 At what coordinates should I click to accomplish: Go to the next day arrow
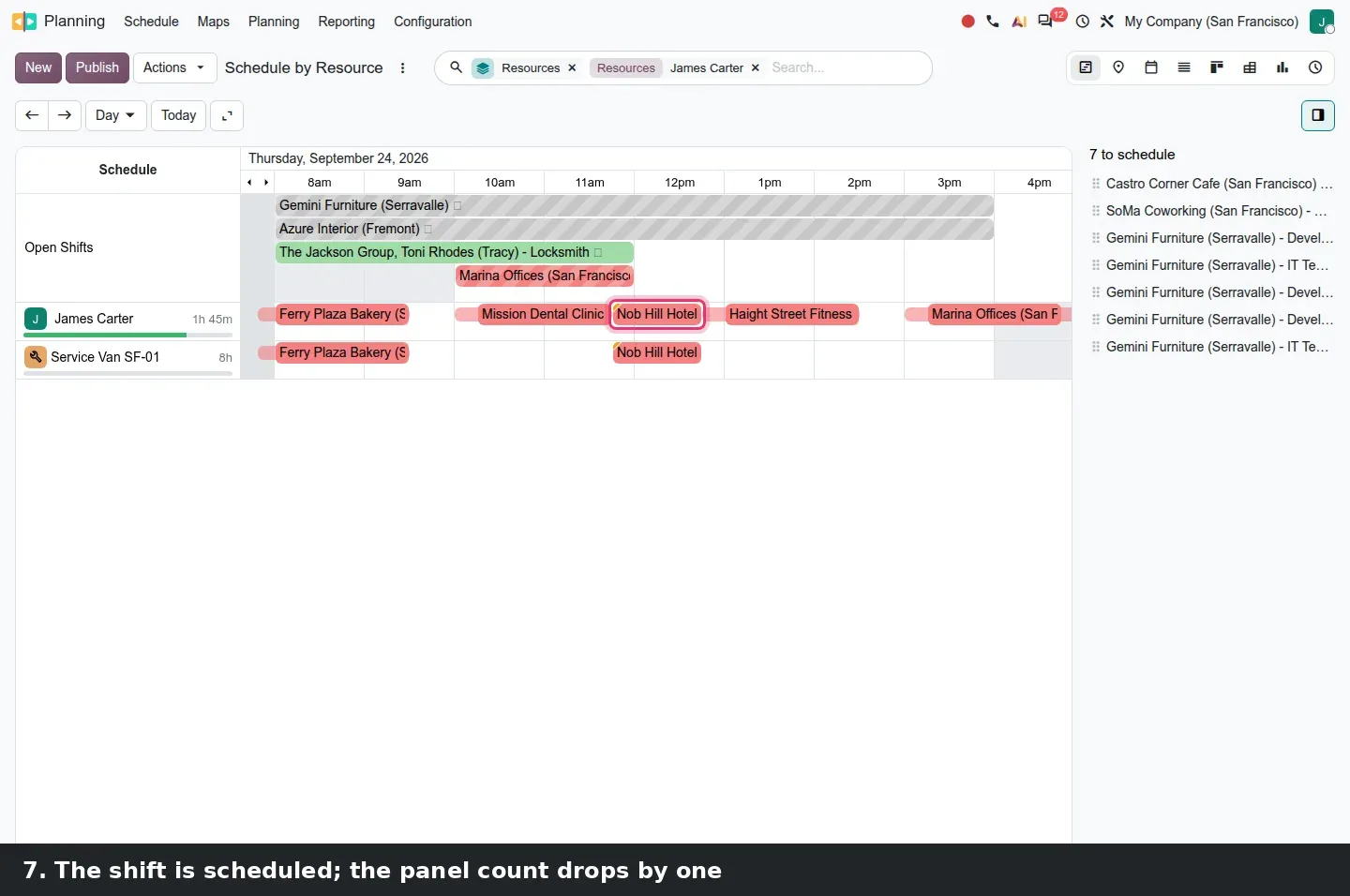(65, 115)
